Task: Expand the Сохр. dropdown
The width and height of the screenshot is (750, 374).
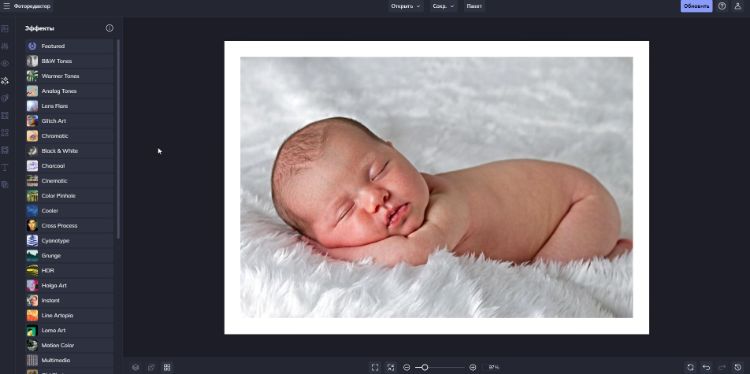Action: pos(443,6)
